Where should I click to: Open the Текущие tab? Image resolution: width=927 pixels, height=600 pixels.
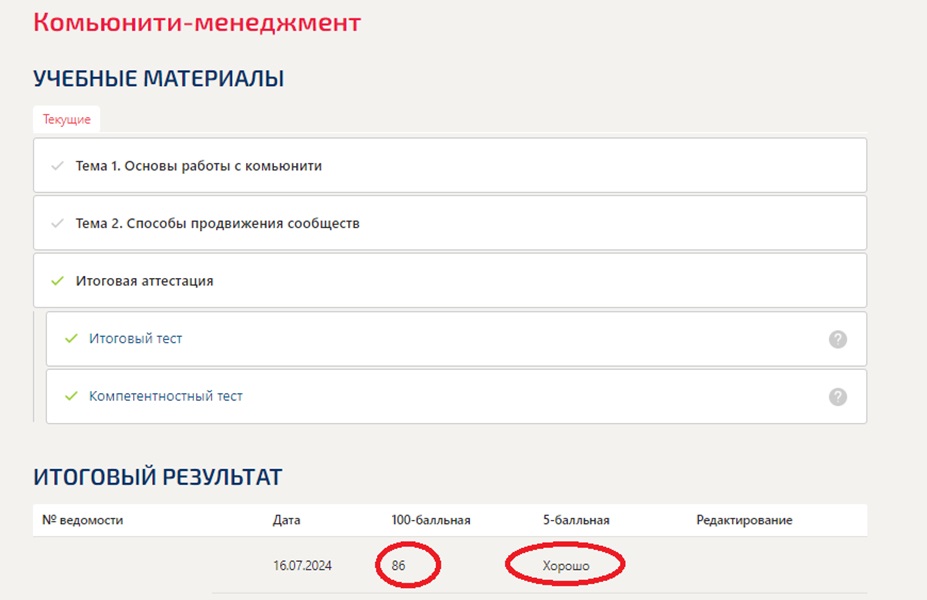(66, 119)
